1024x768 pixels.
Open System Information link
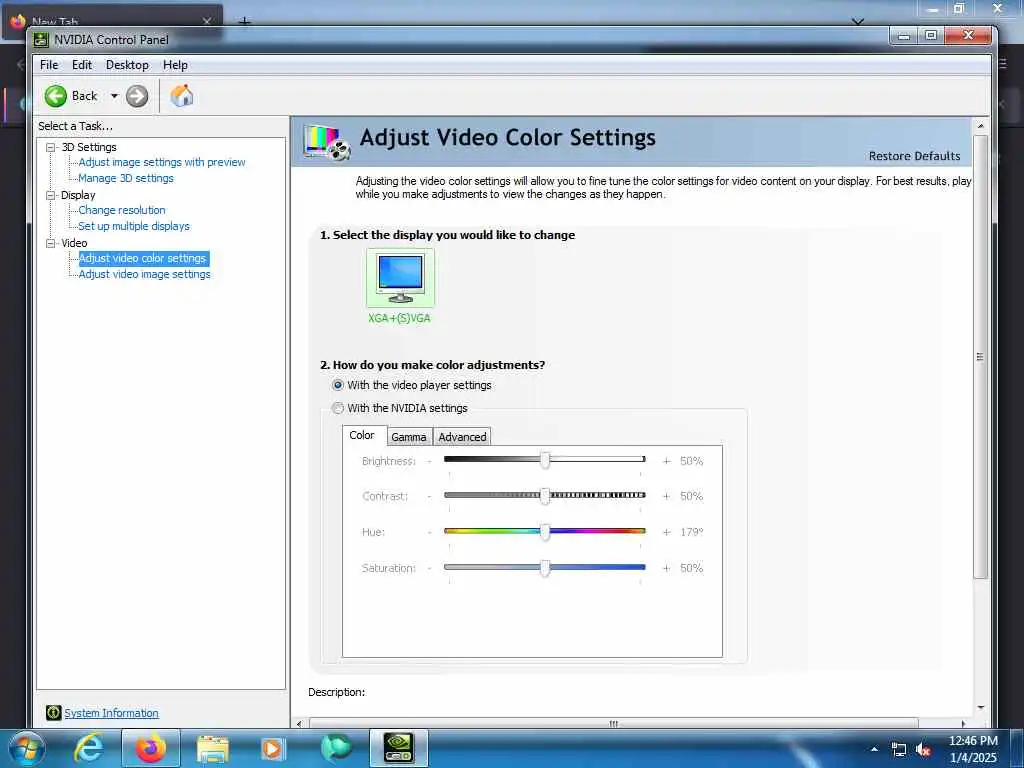(111, 713)
